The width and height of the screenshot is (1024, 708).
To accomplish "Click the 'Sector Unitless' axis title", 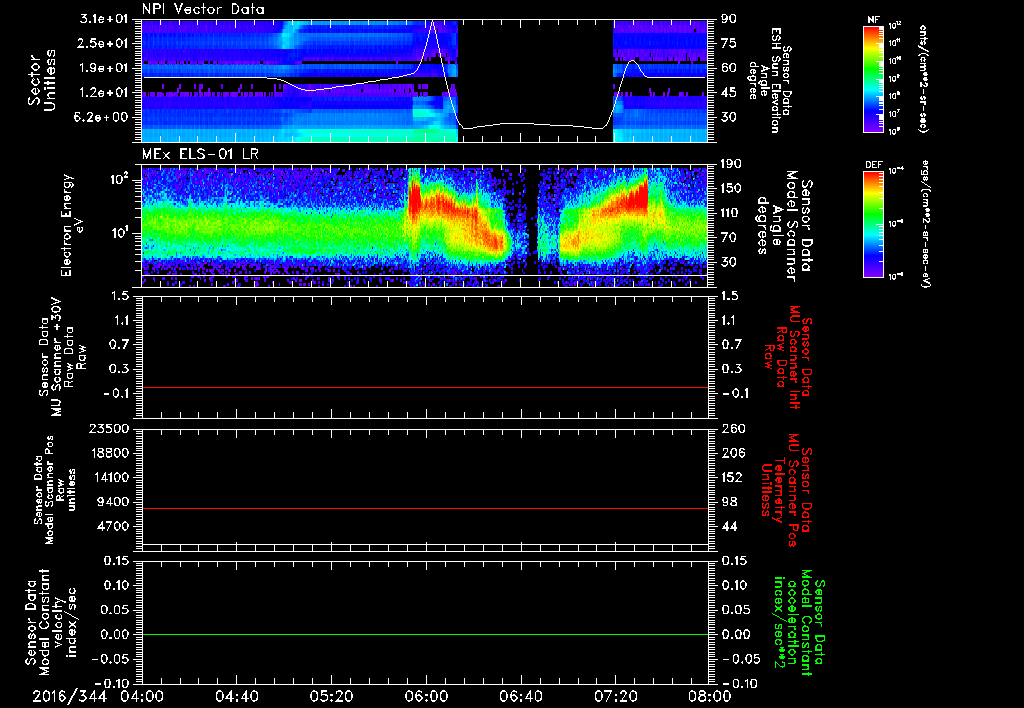I will 42,80.
